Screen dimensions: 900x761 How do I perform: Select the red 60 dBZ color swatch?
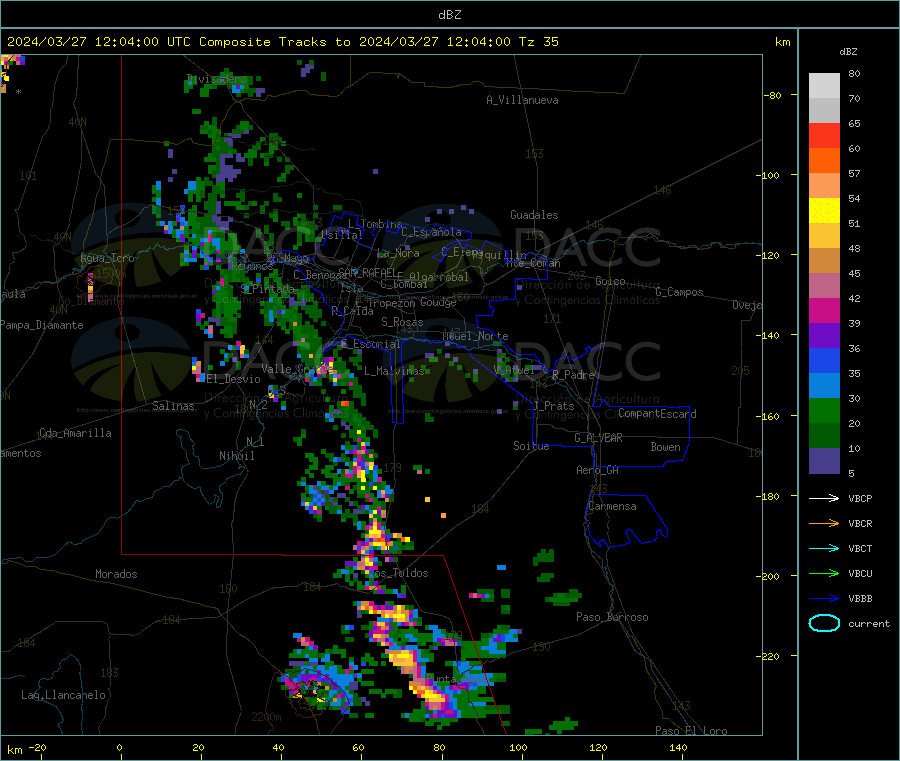824,135
